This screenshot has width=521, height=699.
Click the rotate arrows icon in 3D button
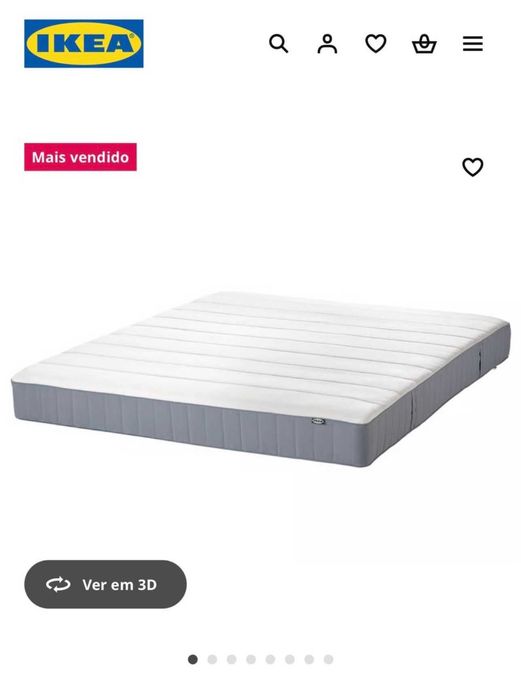coord(58,584)
